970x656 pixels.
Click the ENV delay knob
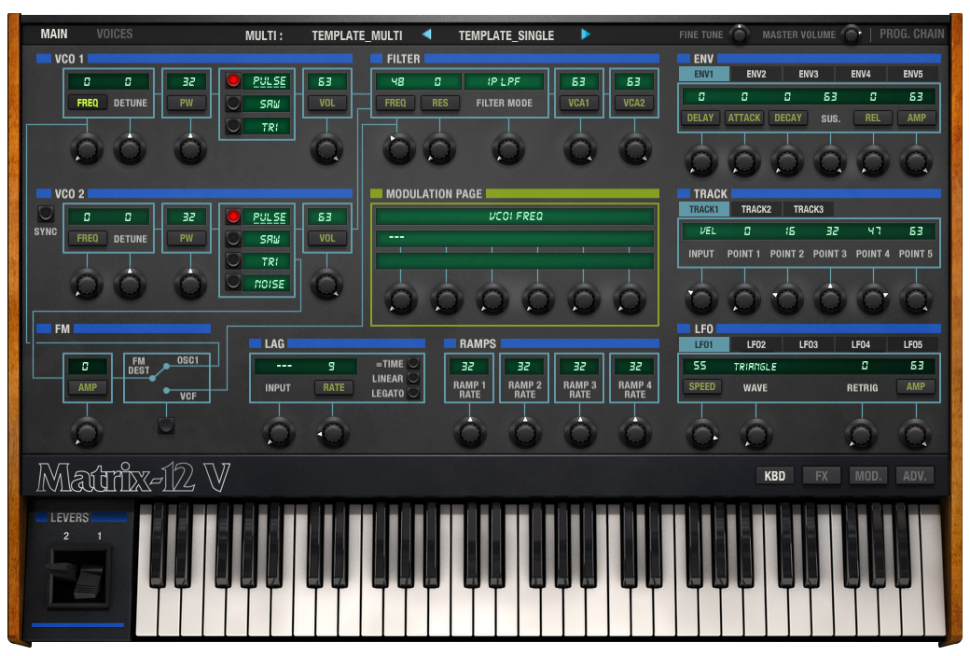pos(701,162)
